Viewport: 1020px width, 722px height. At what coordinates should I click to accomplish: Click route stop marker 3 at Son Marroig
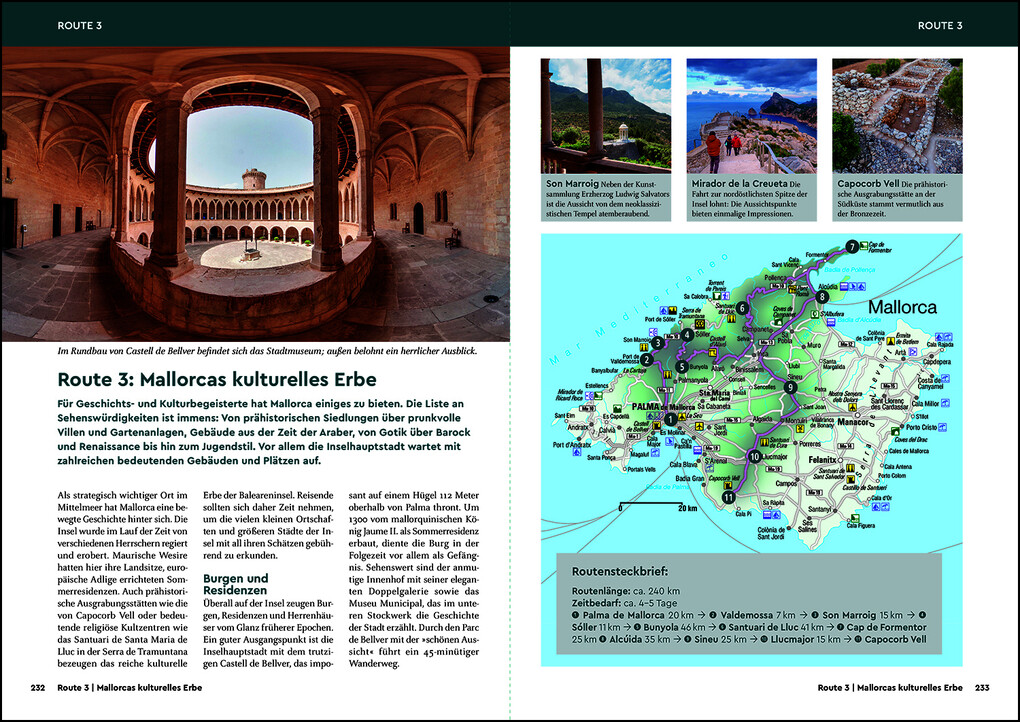click(x=658, y=343)
